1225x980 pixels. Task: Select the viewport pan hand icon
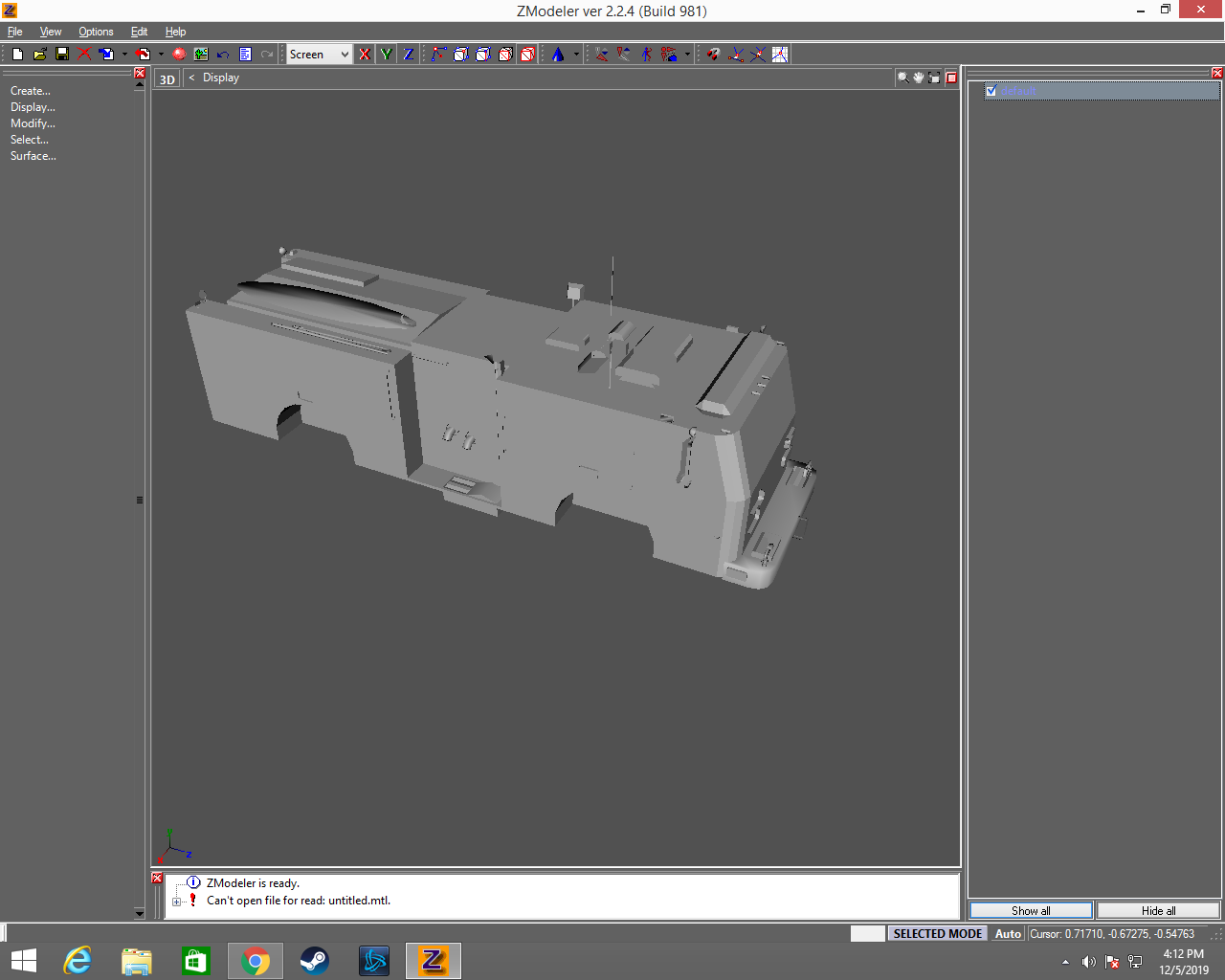pos(918,78)
